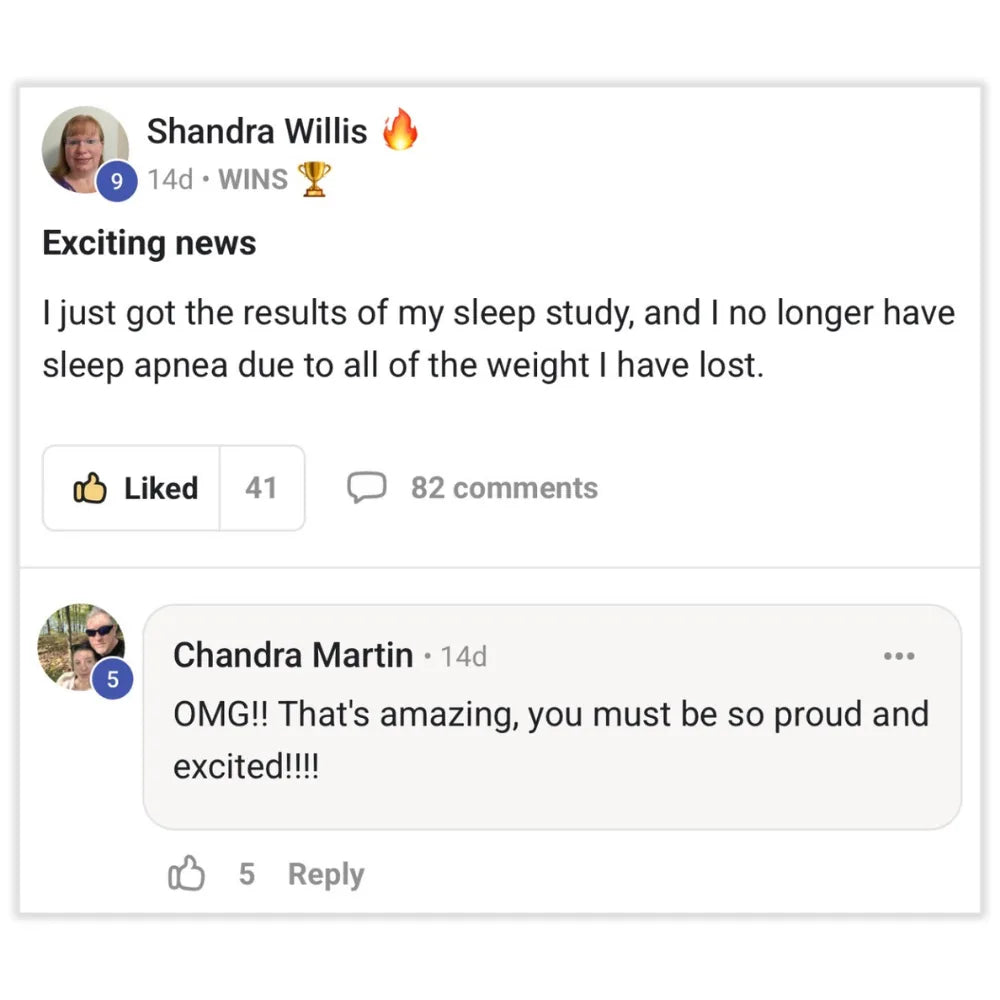Like Chandra Martin's comment with thumbs-up icon
This screenshot has width=1000, height=1000.
186,874
